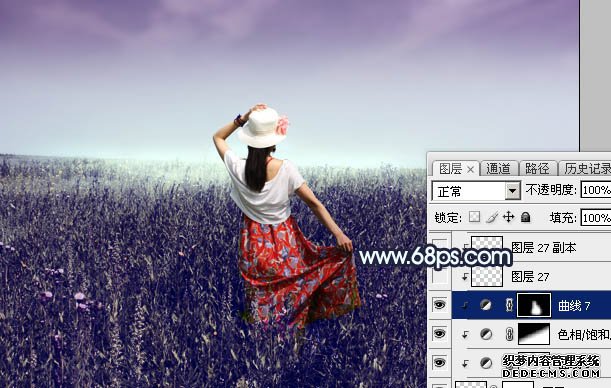Switch to the 路径 tab
The height and width of the screenshot is (388, 611).
pos(537,169)
